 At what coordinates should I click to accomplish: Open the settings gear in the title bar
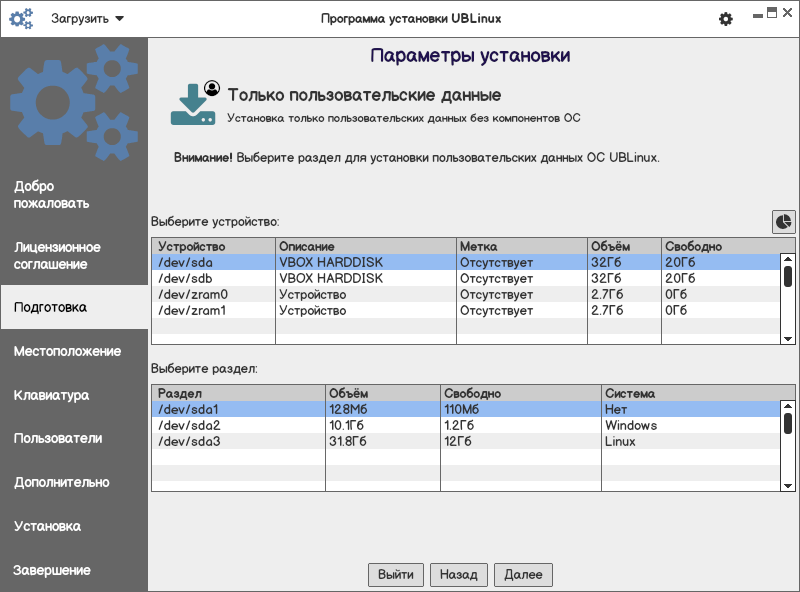tap(726, 19)
